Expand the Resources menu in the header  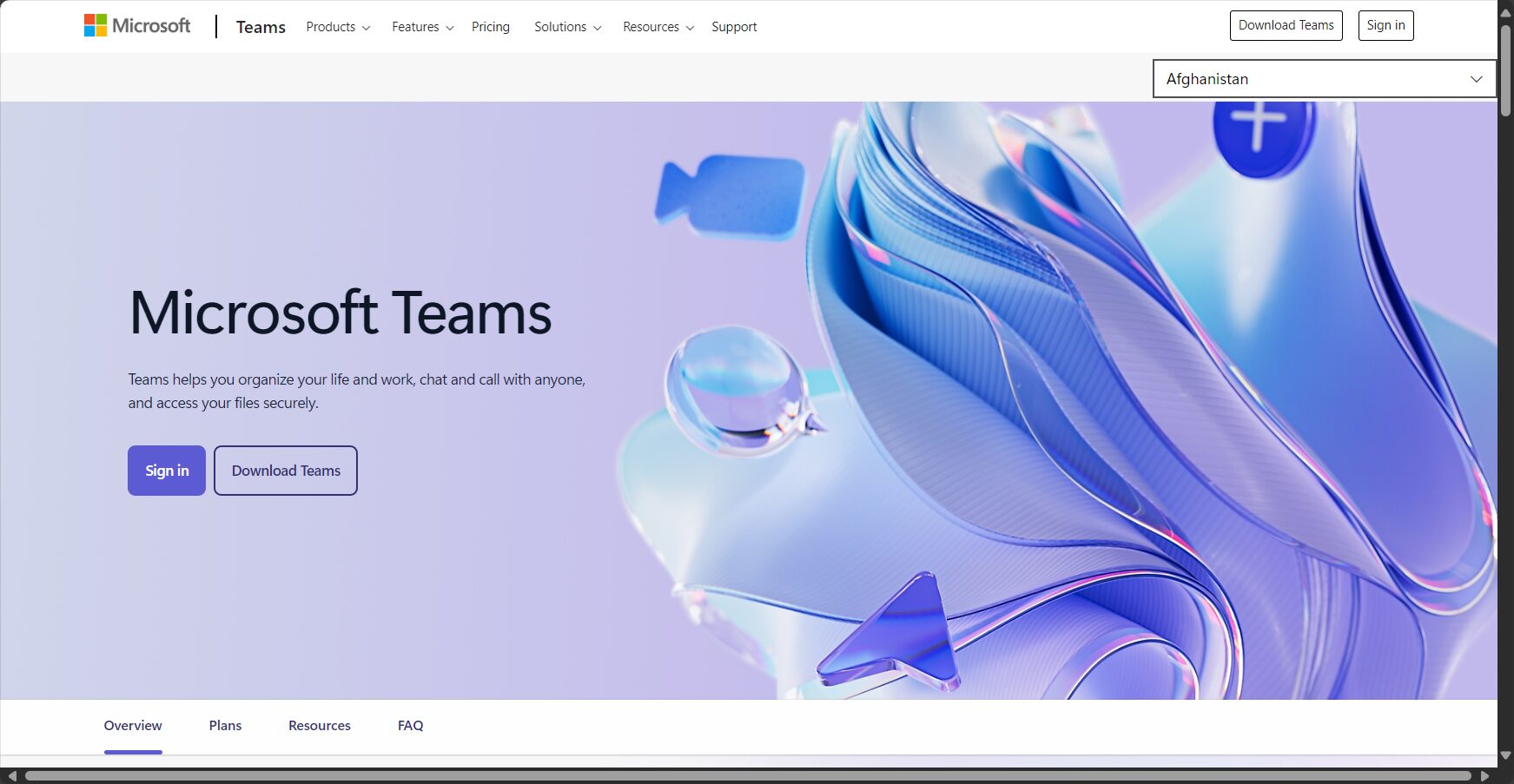[x=658, y=27]
